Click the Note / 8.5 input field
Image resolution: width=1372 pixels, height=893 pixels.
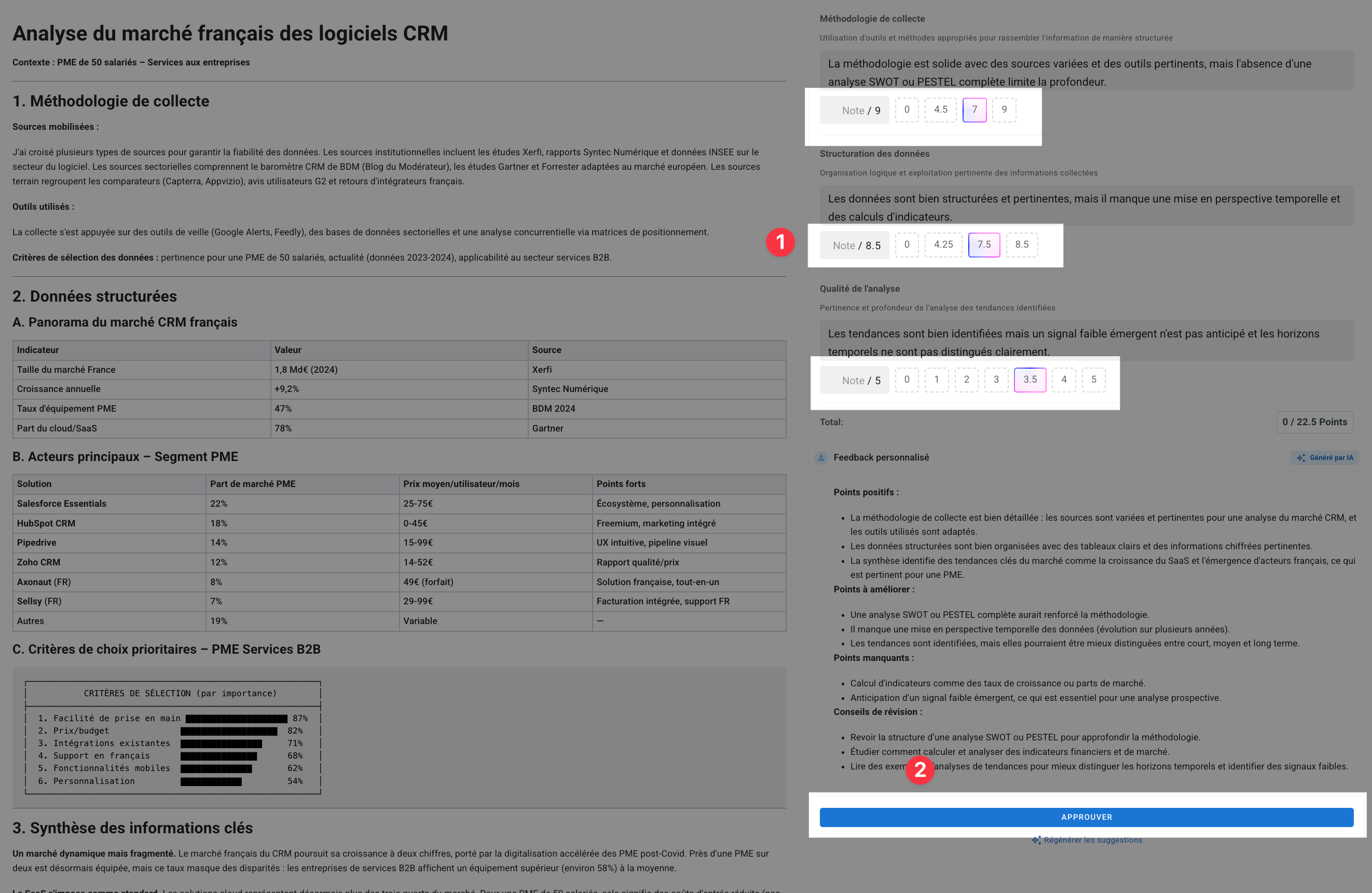tap(854, 245)
